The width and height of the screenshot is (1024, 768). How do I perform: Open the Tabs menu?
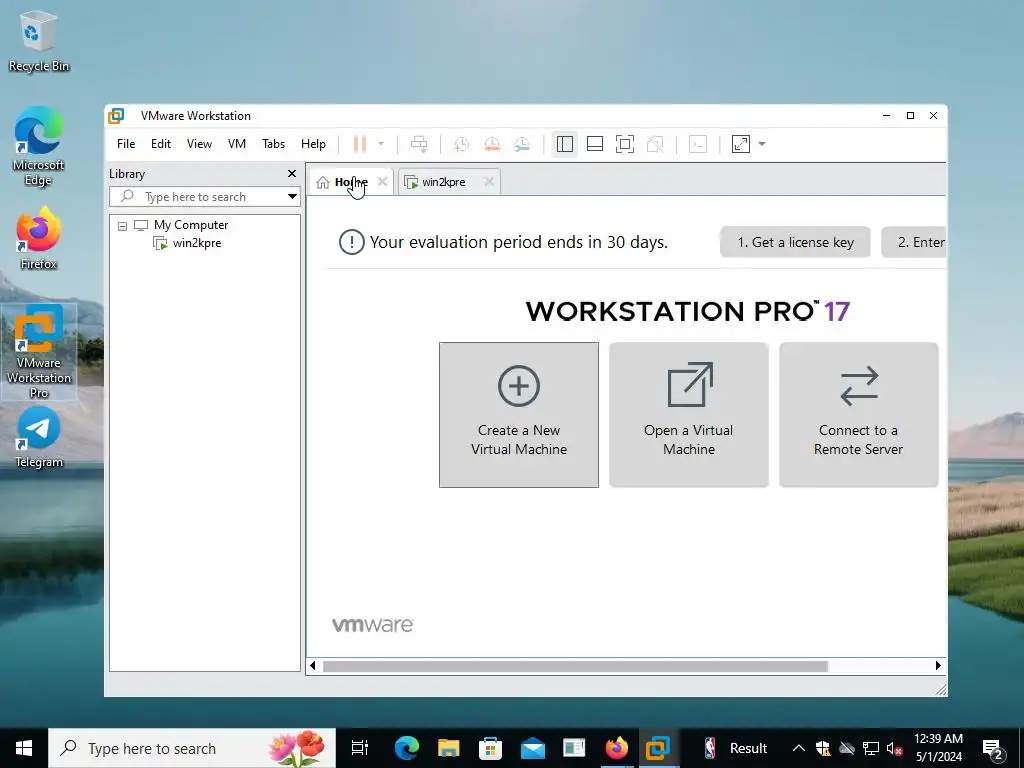point(274,144)
